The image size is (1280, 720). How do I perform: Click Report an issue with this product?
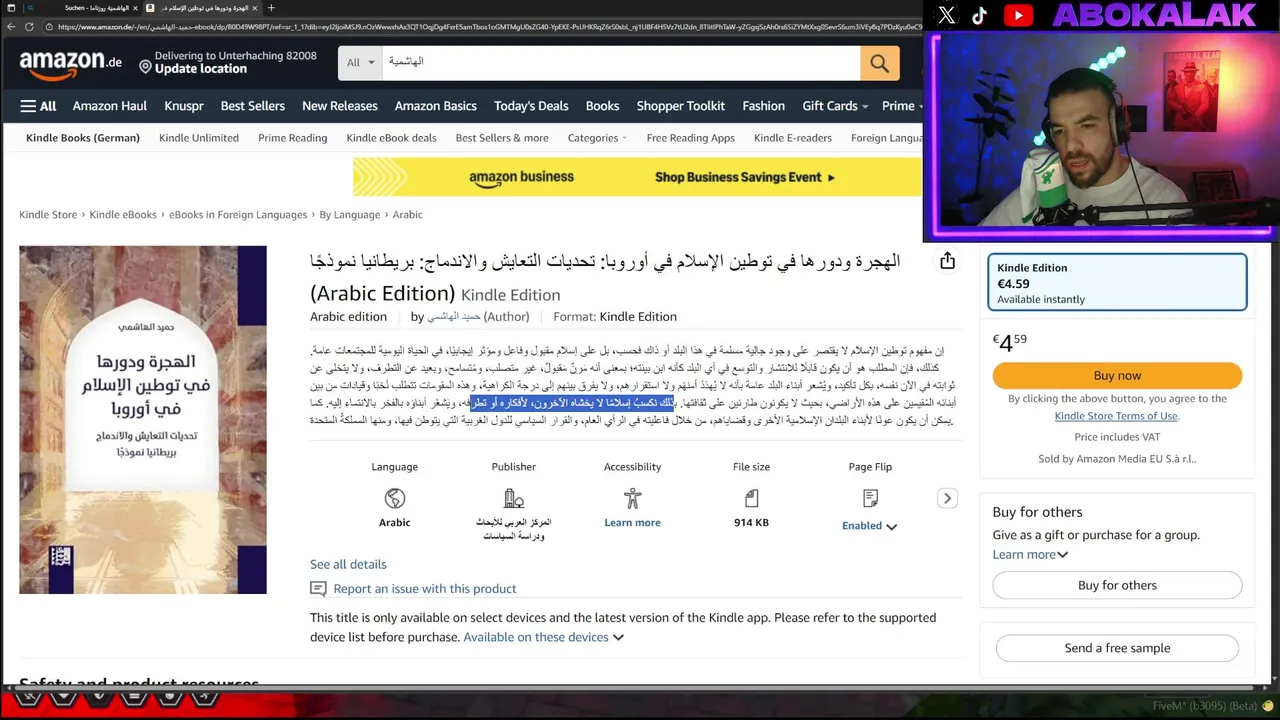pyautogui.click(x=425, y=589)
